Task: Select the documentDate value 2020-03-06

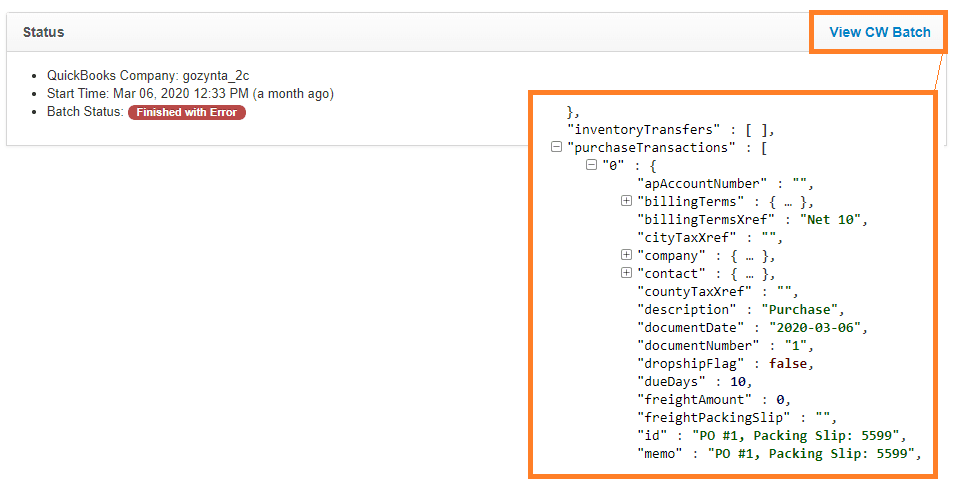Action: pyautogui.click(x=817, y=327)
